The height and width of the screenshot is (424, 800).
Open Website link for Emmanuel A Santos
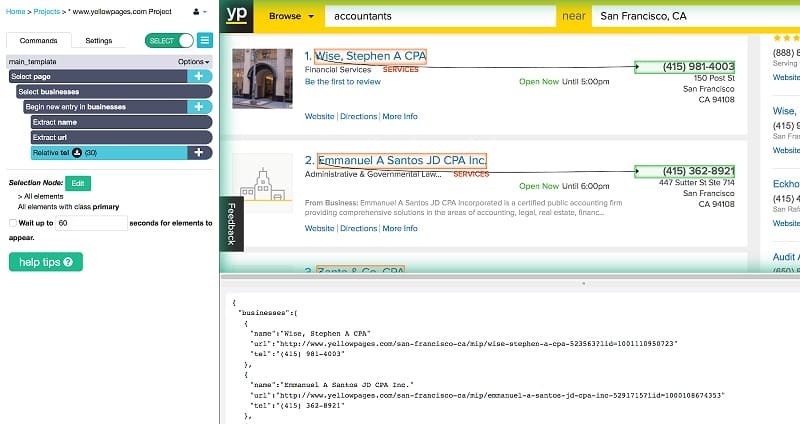pos(319,229)
